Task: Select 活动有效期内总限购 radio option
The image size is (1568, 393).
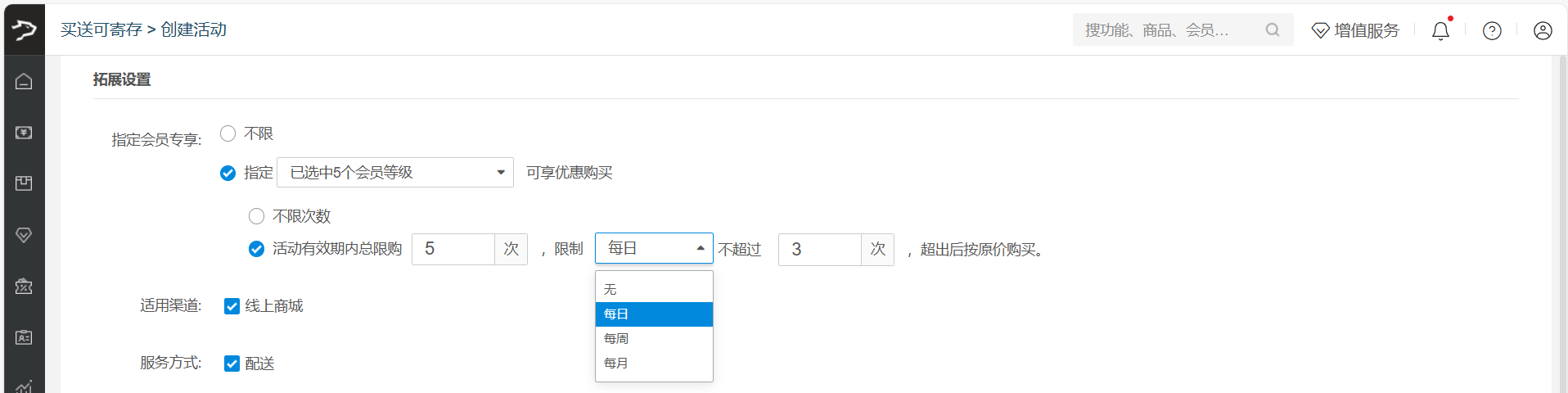Action: tap(257, 249)
